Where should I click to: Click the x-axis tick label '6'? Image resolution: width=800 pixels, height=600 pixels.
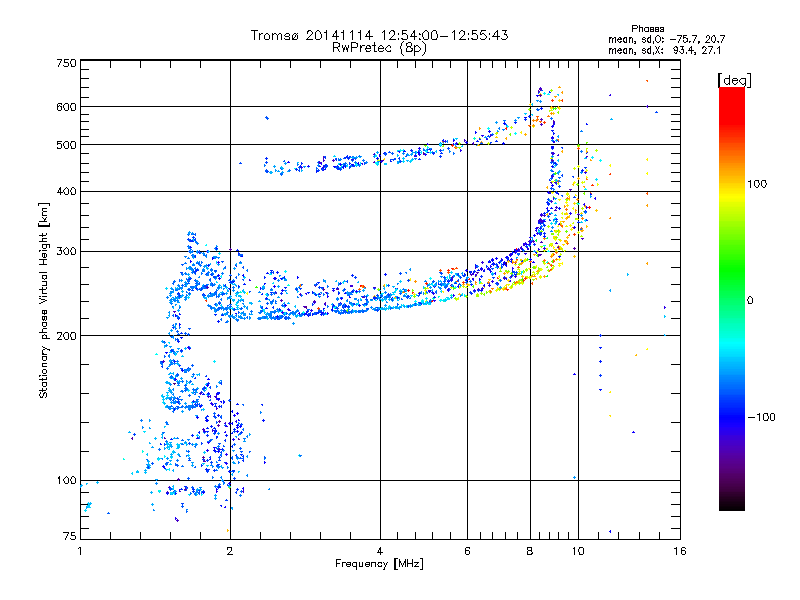pyautogui.click(x=467, y=551)
